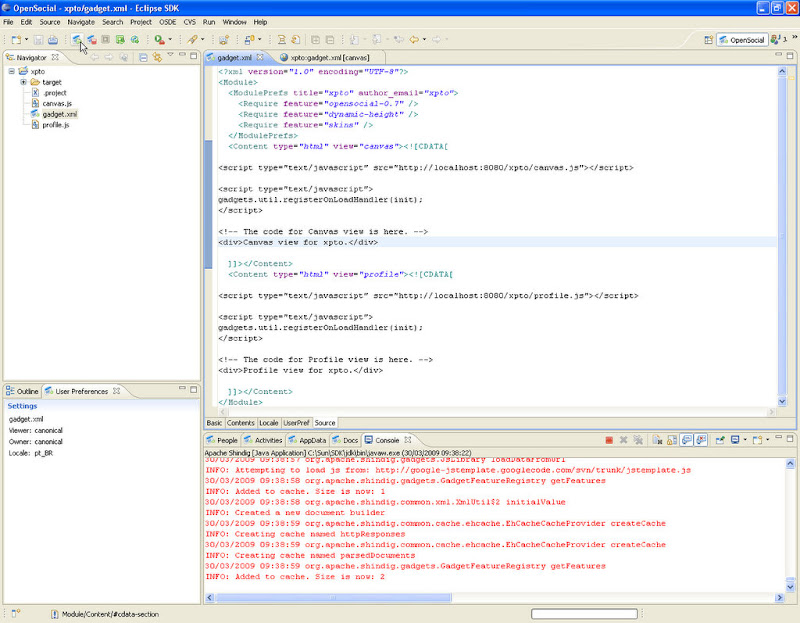800x623 pixels.
Task: Close the gadget.xml editor tab
Action: coord(260,58)
